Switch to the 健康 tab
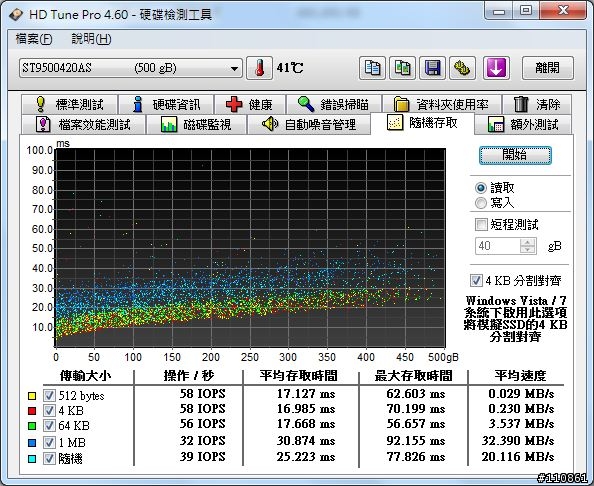The height and width of the screenshot is (486, 594). [250, 104]
